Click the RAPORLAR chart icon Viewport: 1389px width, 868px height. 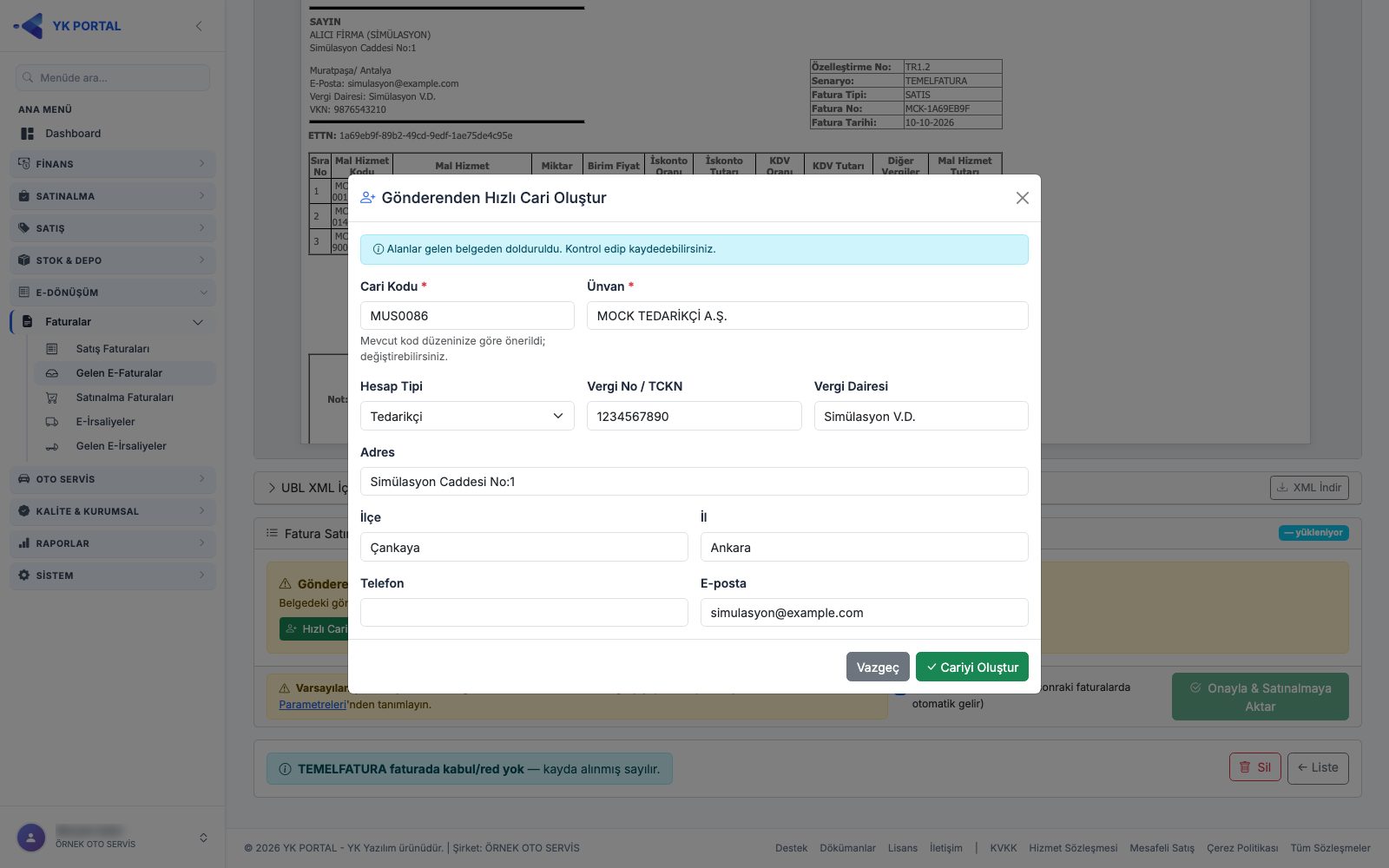click(x=24, y=543)
